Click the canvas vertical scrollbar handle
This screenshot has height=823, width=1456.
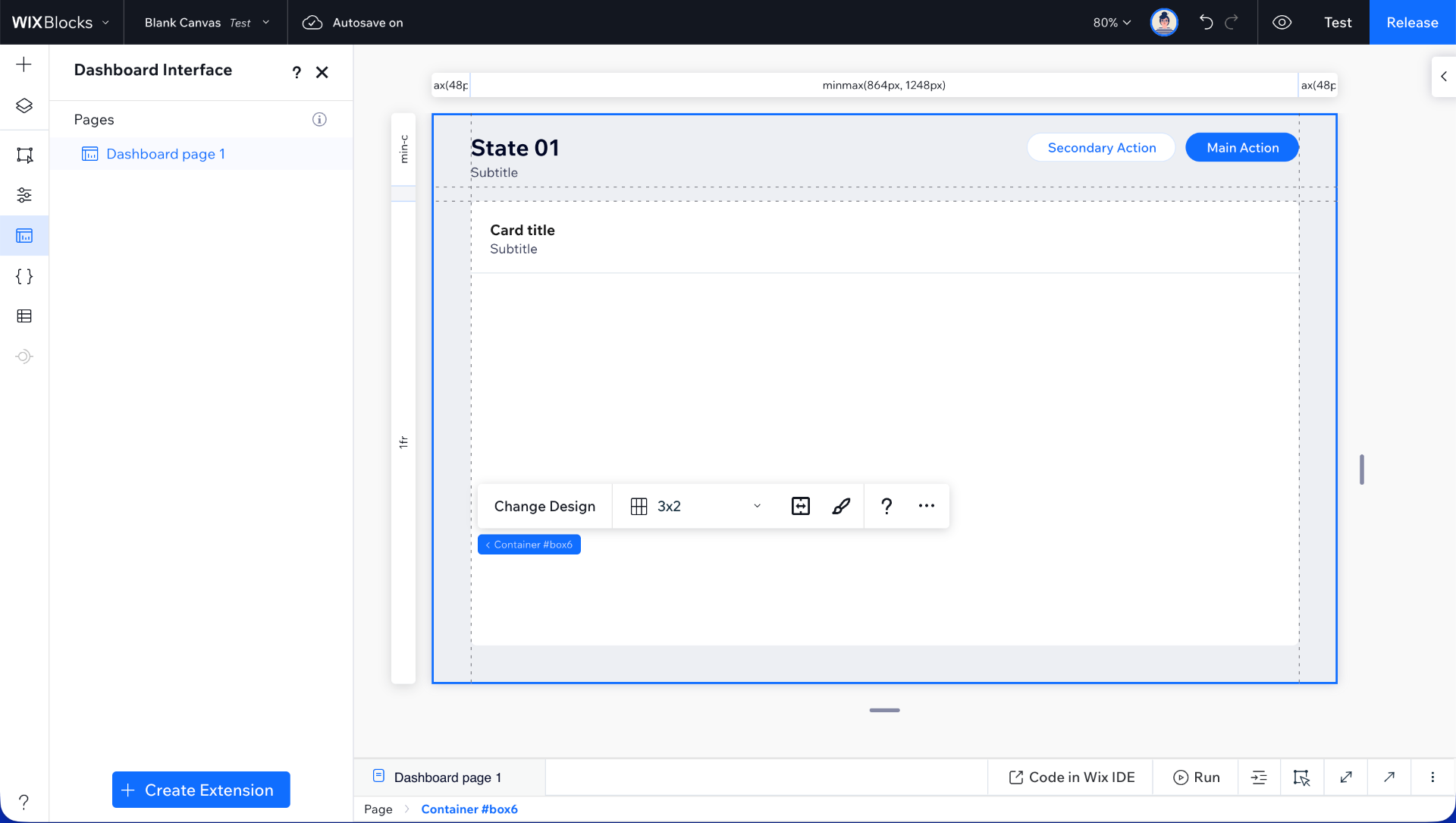point(1362,470)
